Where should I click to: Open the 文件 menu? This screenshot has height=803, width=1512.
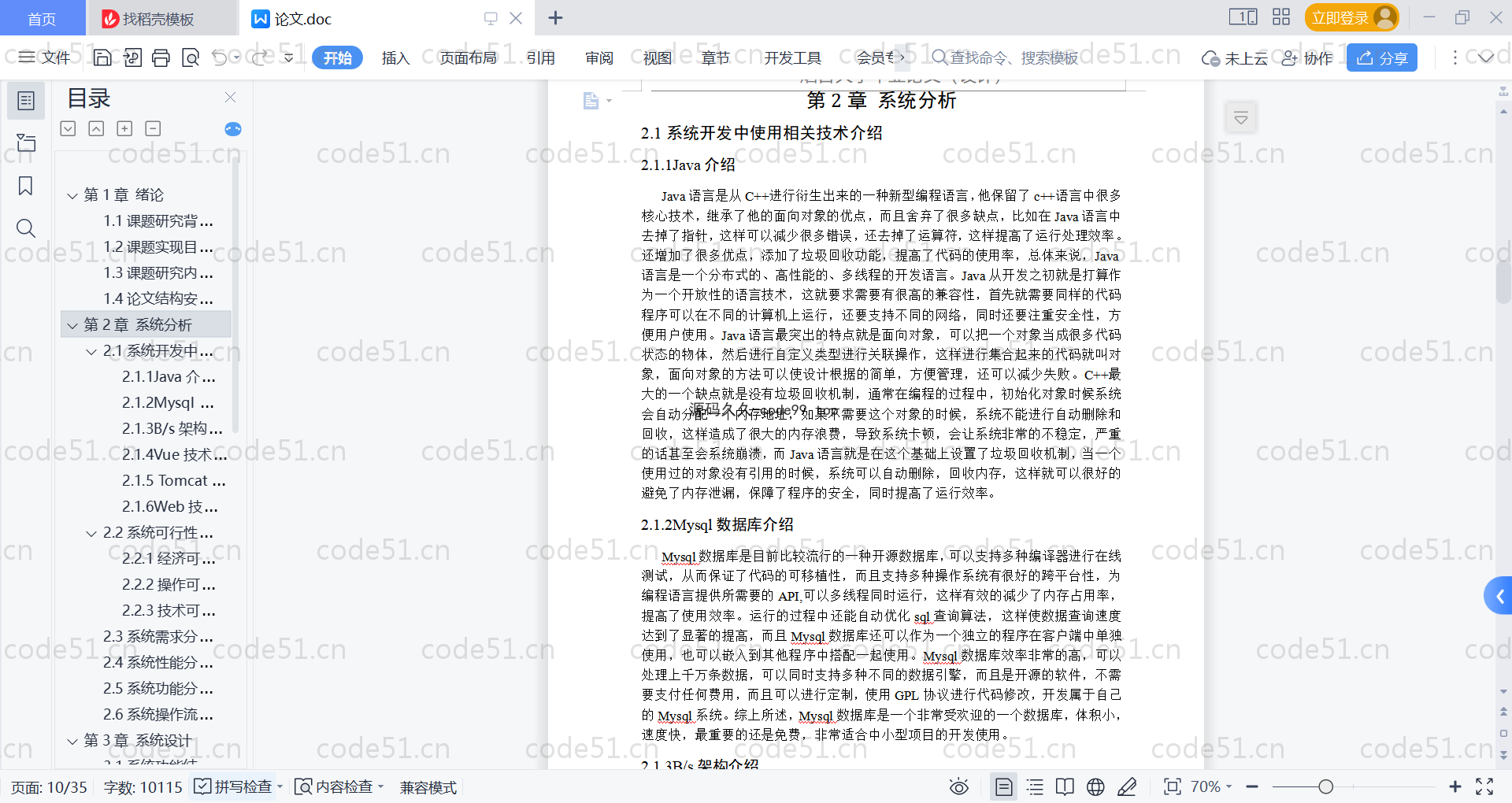[x=45, y=57]
